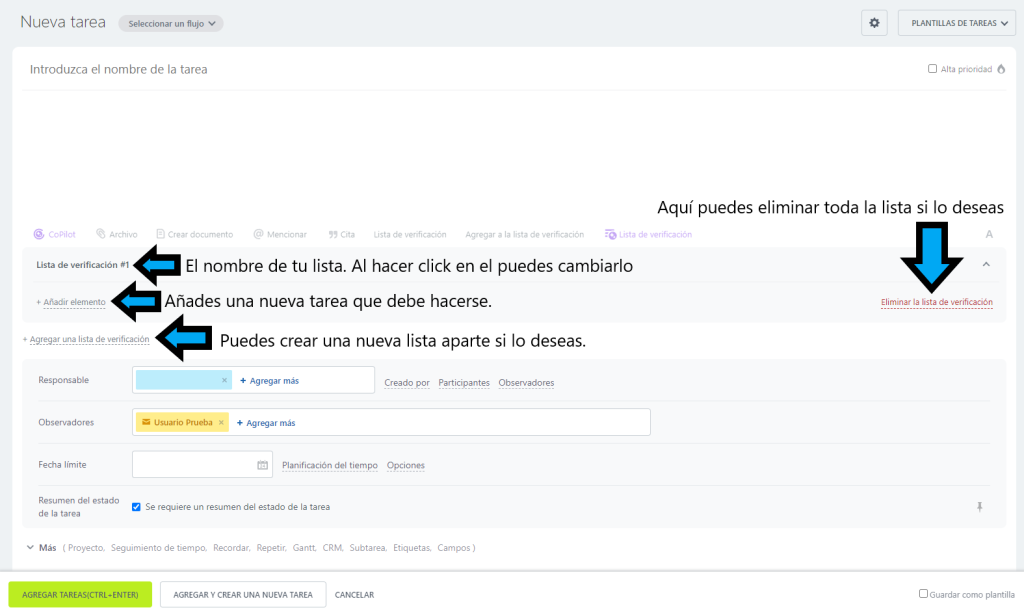Screen dimensions: 1024x612
Task: Switch to the Participantes tab
Action: pyautogui.click(x=464, y=383)
